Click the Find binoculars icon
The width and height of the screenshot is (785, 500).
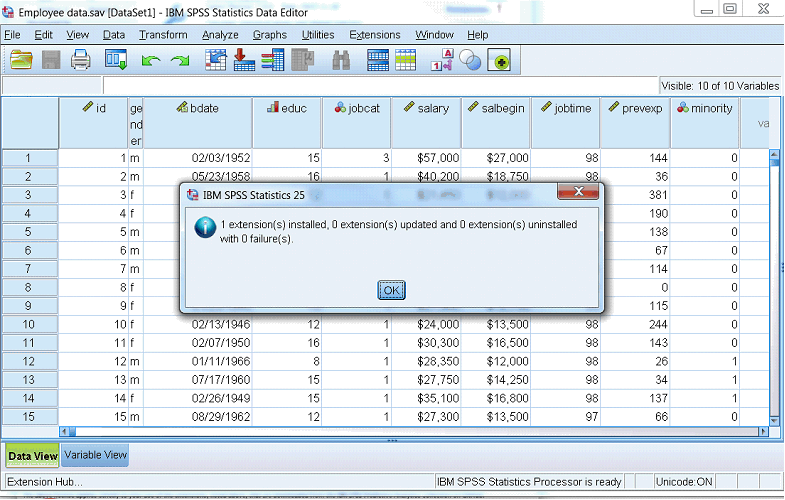341,60
